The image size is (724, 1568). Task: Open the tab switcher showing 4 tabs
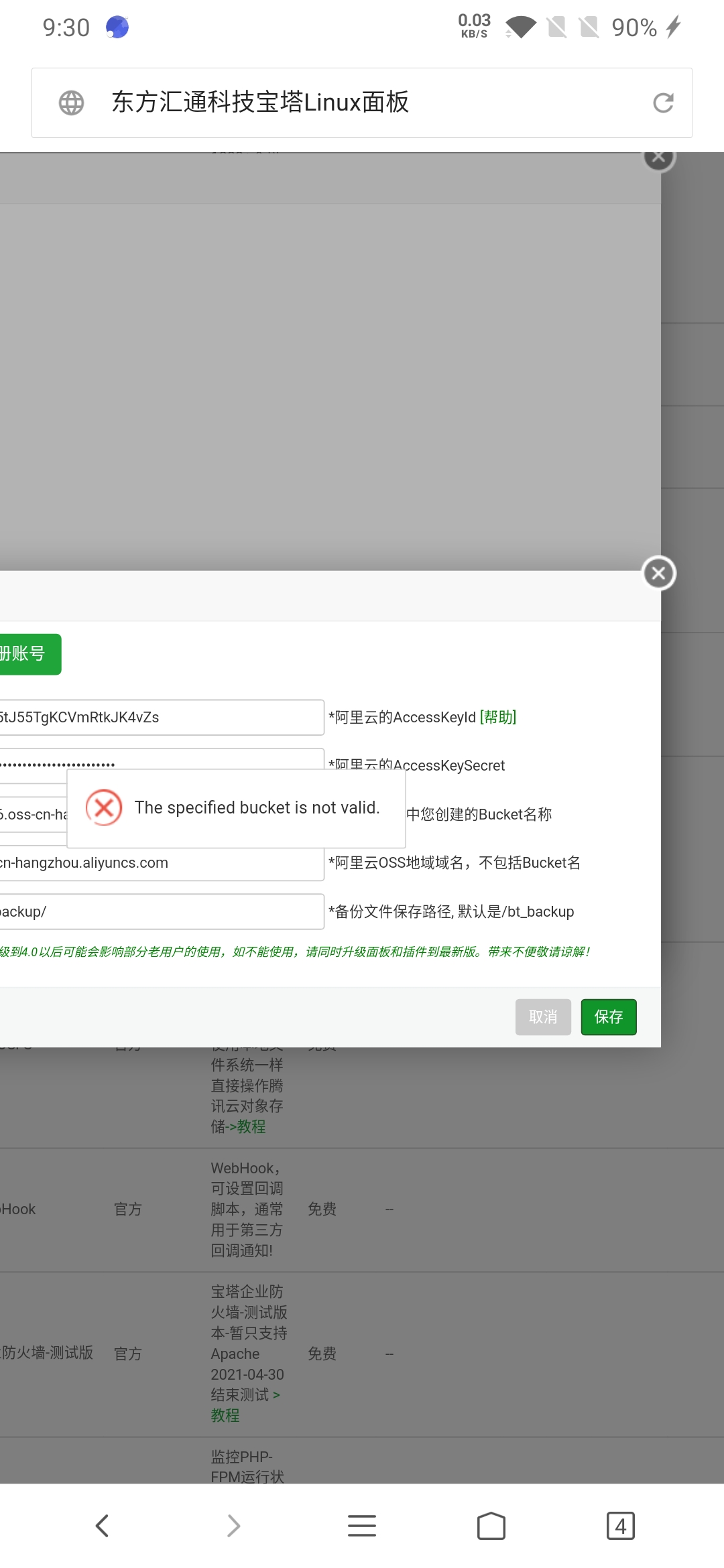pos(621,1526)
